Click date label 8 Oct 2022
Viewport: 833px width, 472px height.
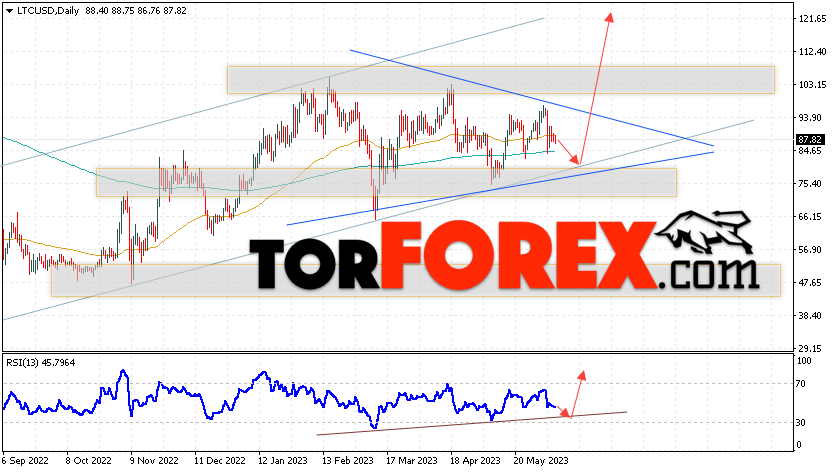[x=89, y=460]
